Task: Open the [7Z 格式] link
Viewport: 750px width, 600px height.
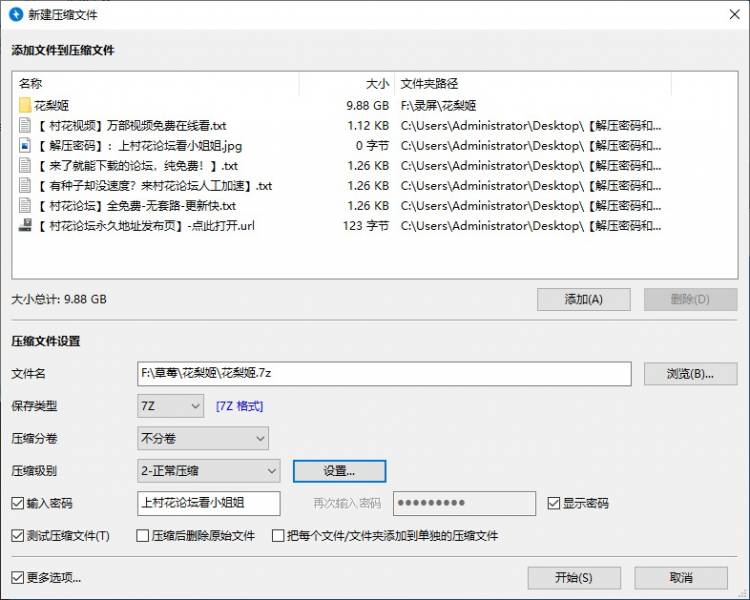Action: pos(240,406)
